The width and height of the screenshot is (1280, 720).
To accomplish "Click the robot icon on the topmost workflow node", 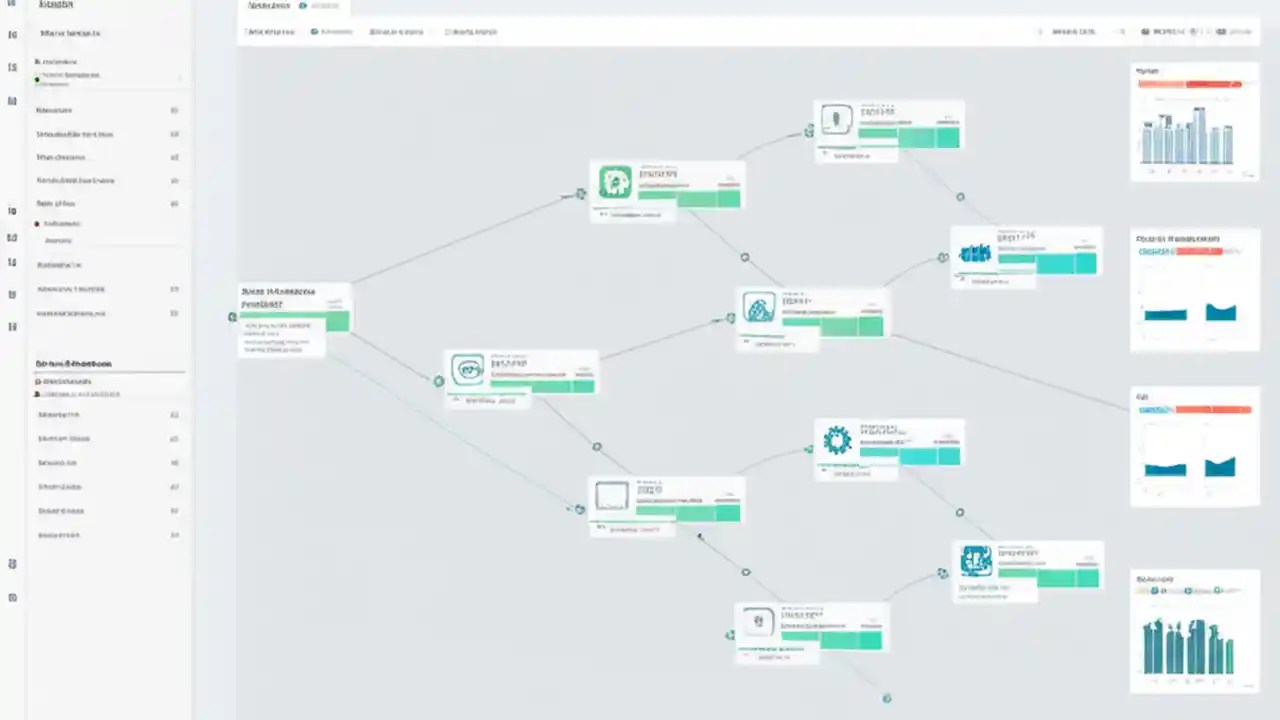I will pyautogui.click(x=836, y=118).
